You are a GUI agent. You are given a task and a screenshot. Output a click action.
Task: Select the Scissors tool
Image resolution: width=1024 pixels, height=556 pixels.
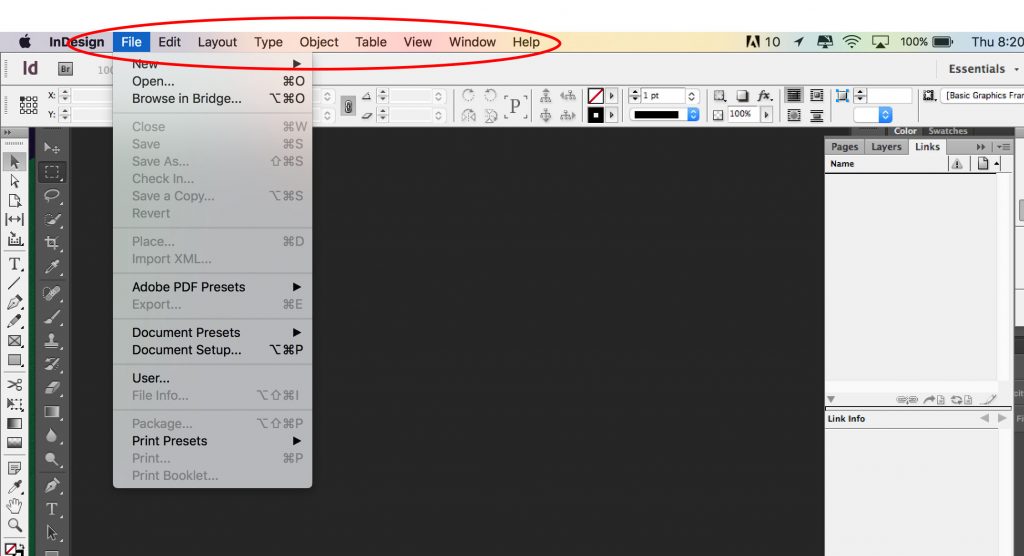pyautogui.click(x=14, y=384)
